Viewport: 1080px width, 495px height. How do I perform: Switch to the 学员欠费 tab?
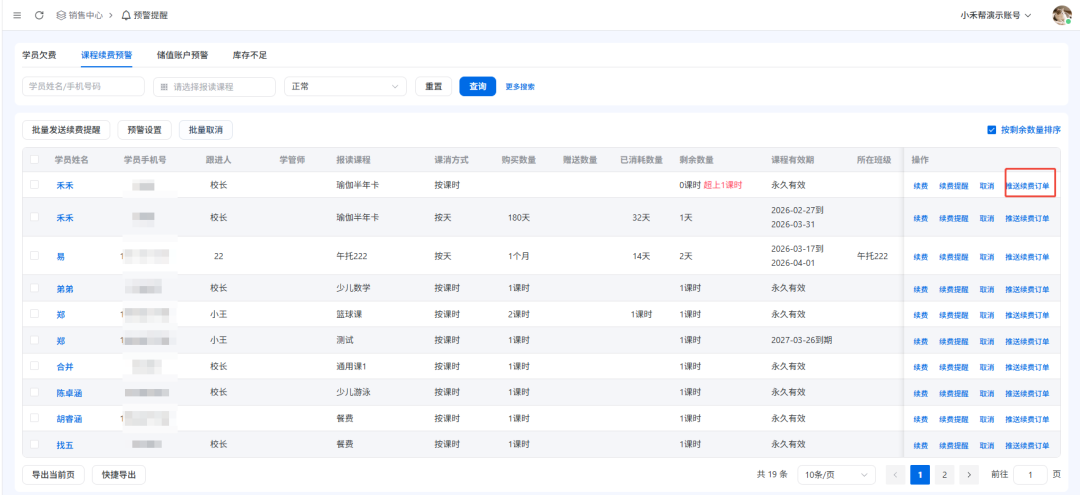tap(39, 55)
